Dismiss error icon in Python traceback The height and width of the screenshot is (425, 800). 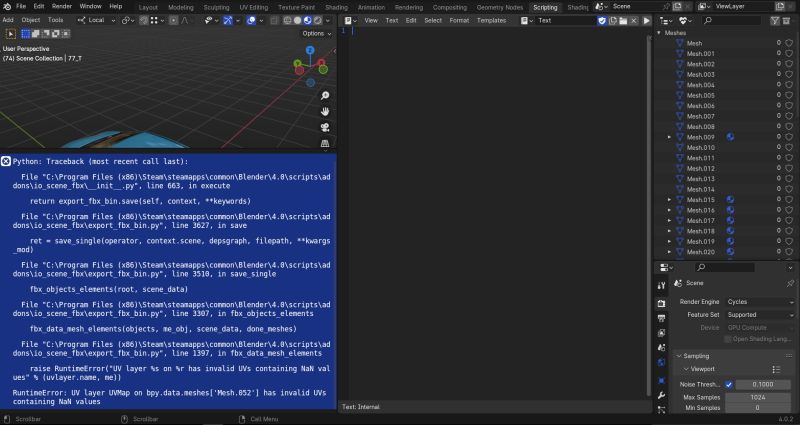pos(6,162)
